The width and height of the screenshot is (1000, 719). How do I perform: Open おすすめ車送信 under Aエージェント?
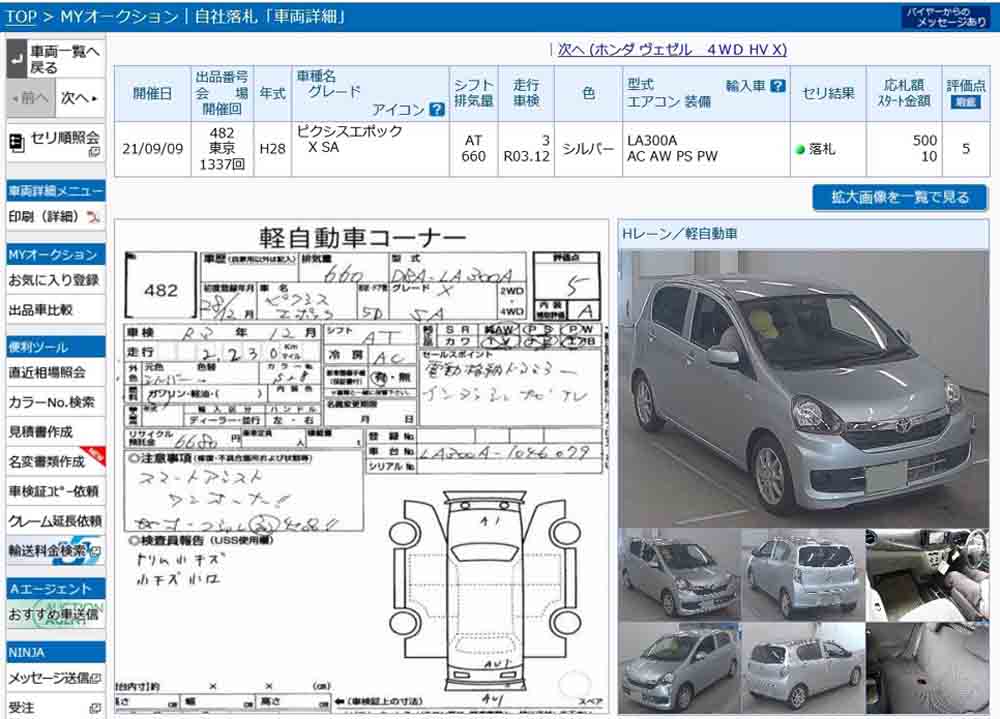click(x=55, y=614)
